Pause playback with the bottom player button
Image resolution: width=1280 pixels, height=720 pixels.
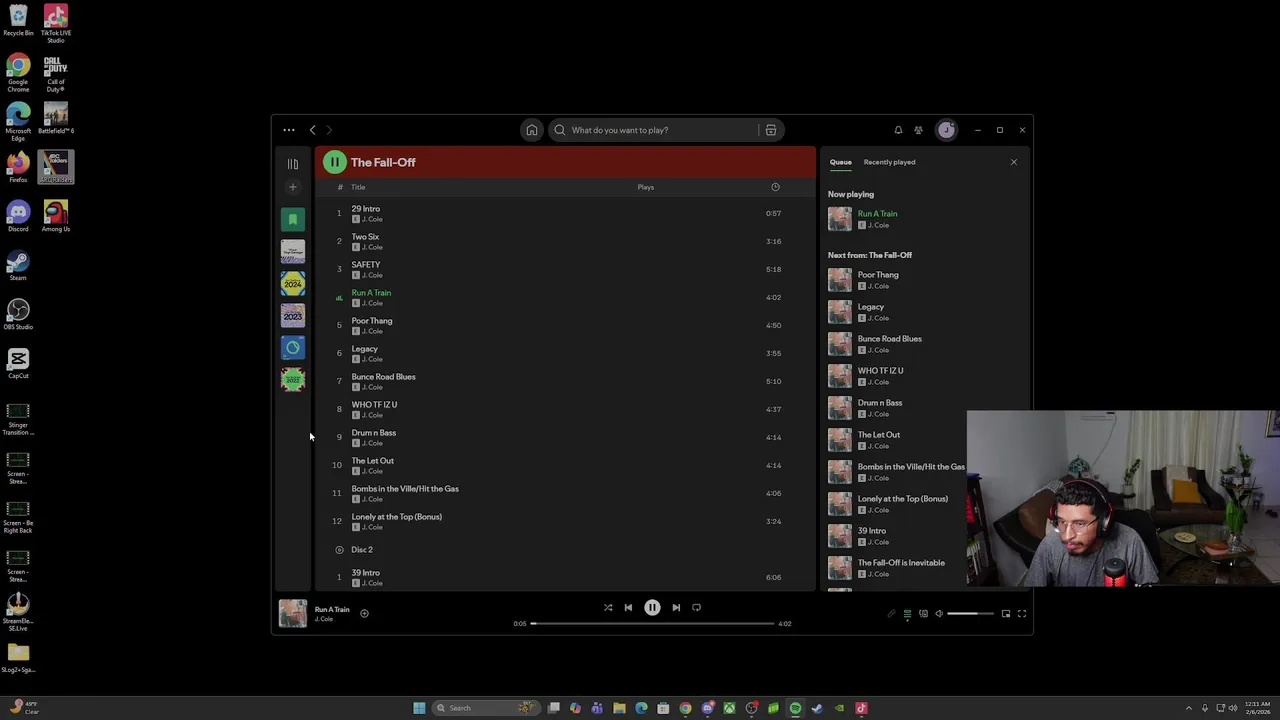coord(652,607)
